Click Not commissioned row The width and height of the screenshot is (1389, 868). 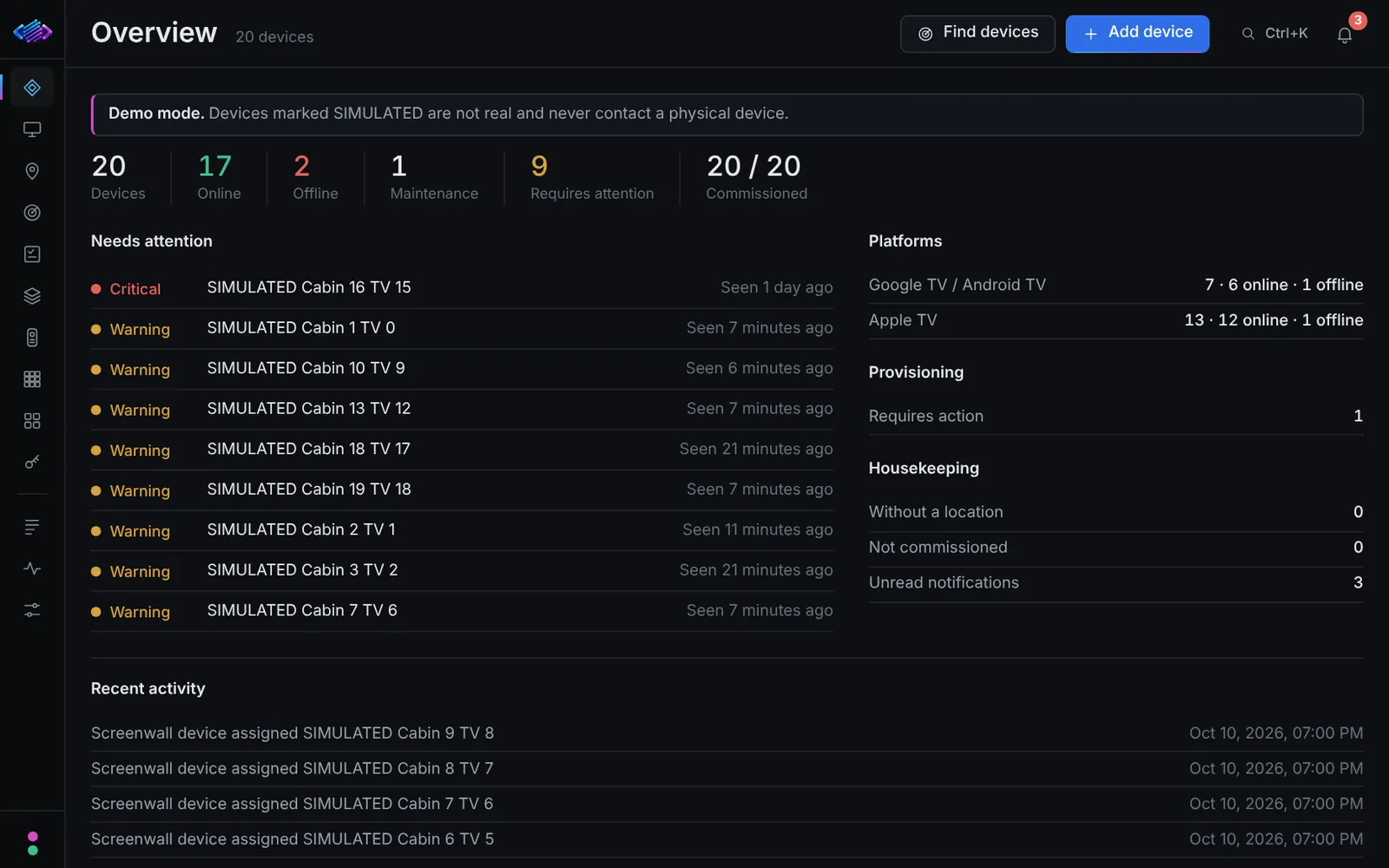1116,548
